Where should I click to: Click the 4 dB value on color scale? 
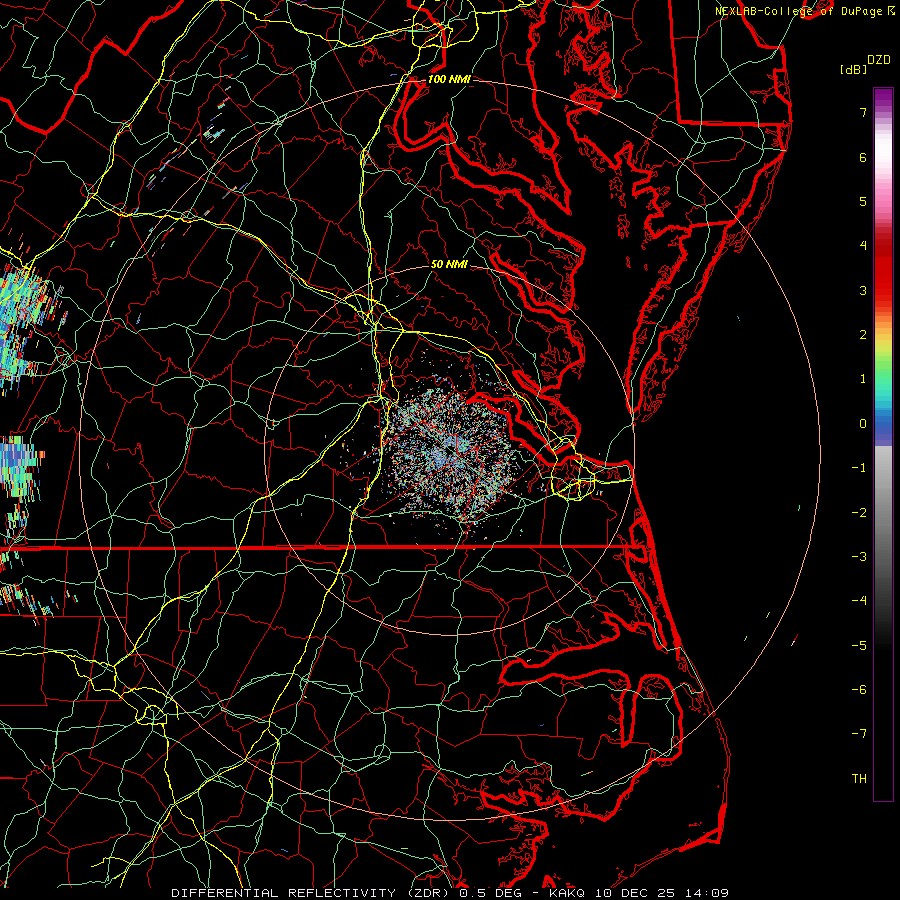pos(863,246)
